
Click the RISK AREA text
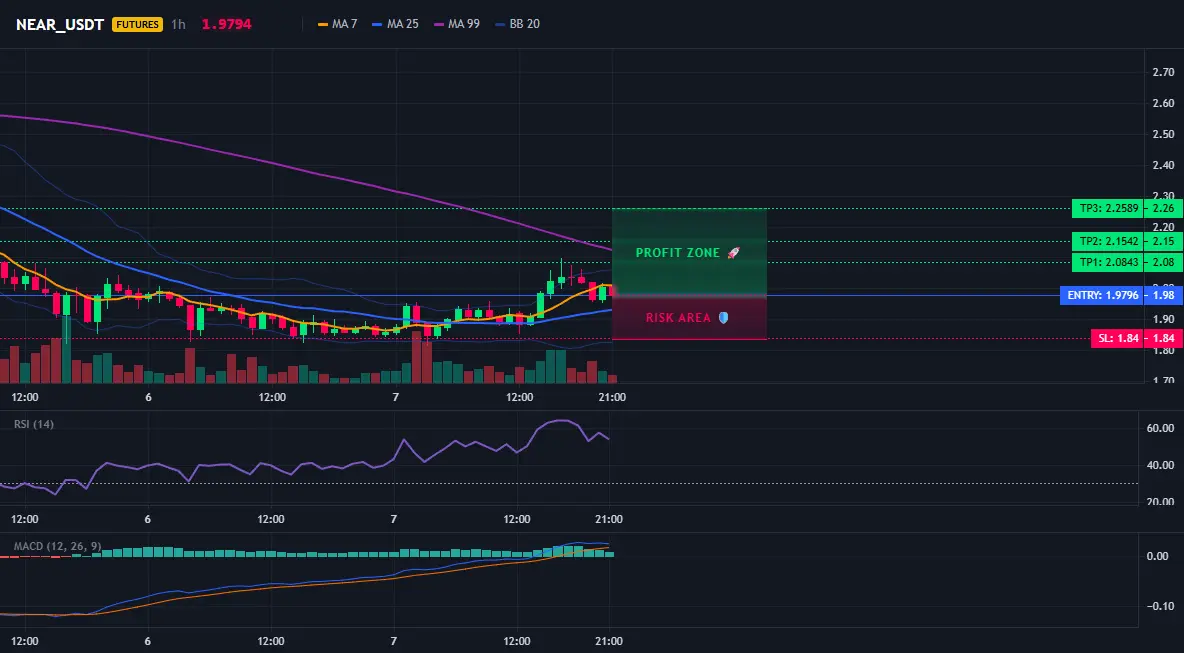coord(678,318)
